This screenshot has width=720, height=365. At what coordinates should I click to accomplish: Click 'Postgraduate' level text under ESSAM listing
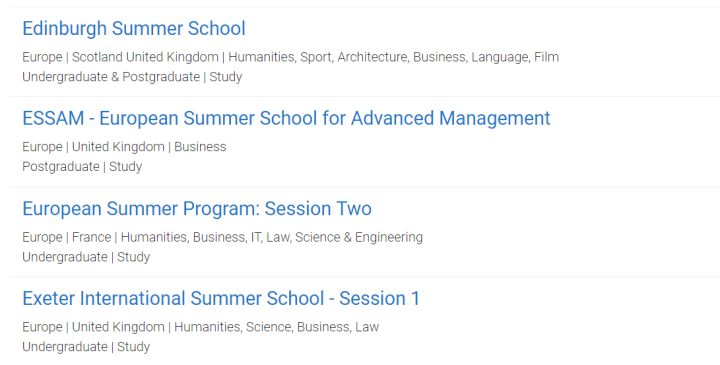pos(61,167)
